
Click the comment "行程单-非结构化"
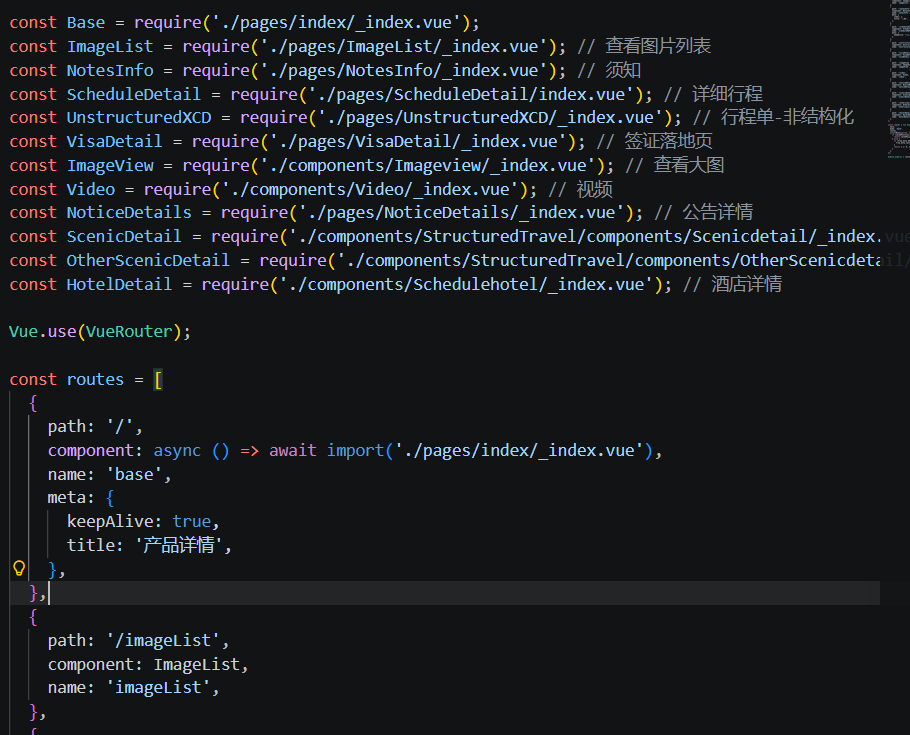pyautogui.click(x=788, y=117)
